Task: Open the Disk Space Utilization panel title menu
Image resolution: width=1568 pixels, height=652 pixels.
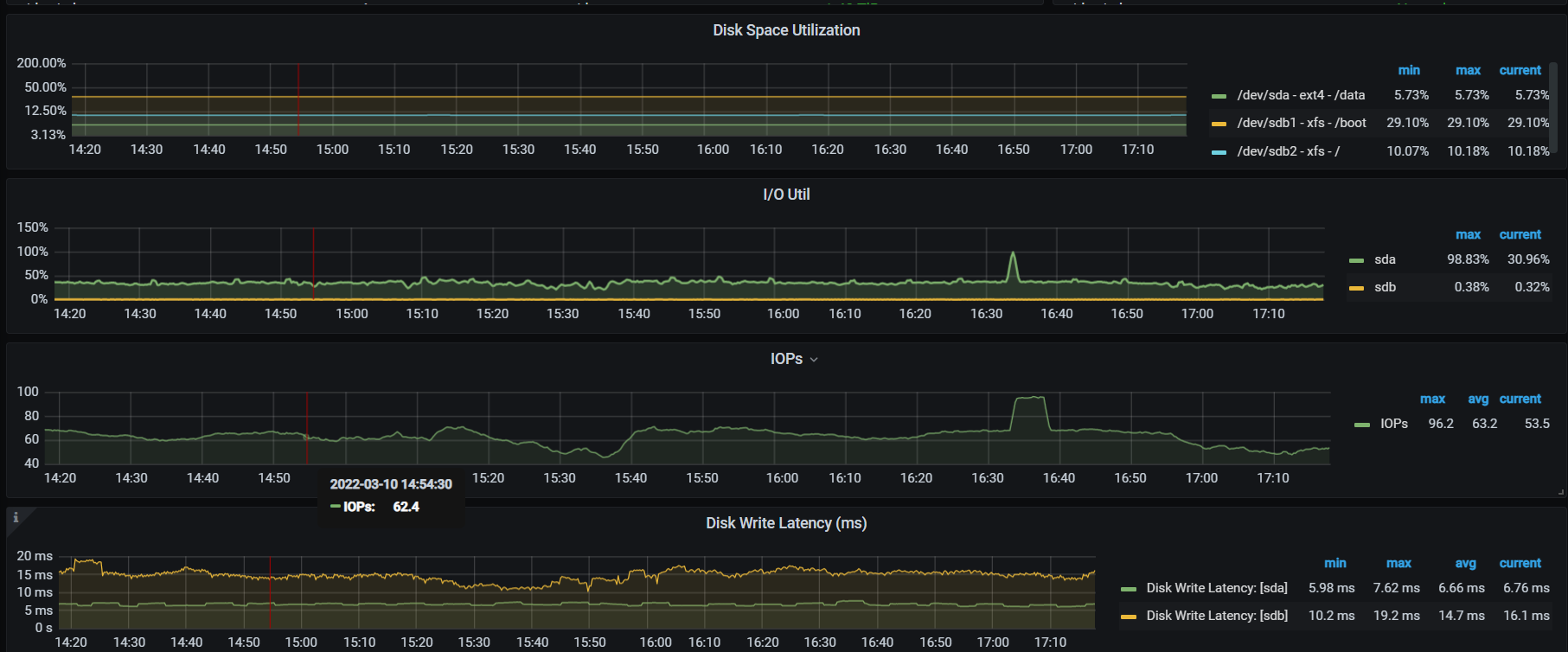Action: pyautogui.click(x=785, y=30)
